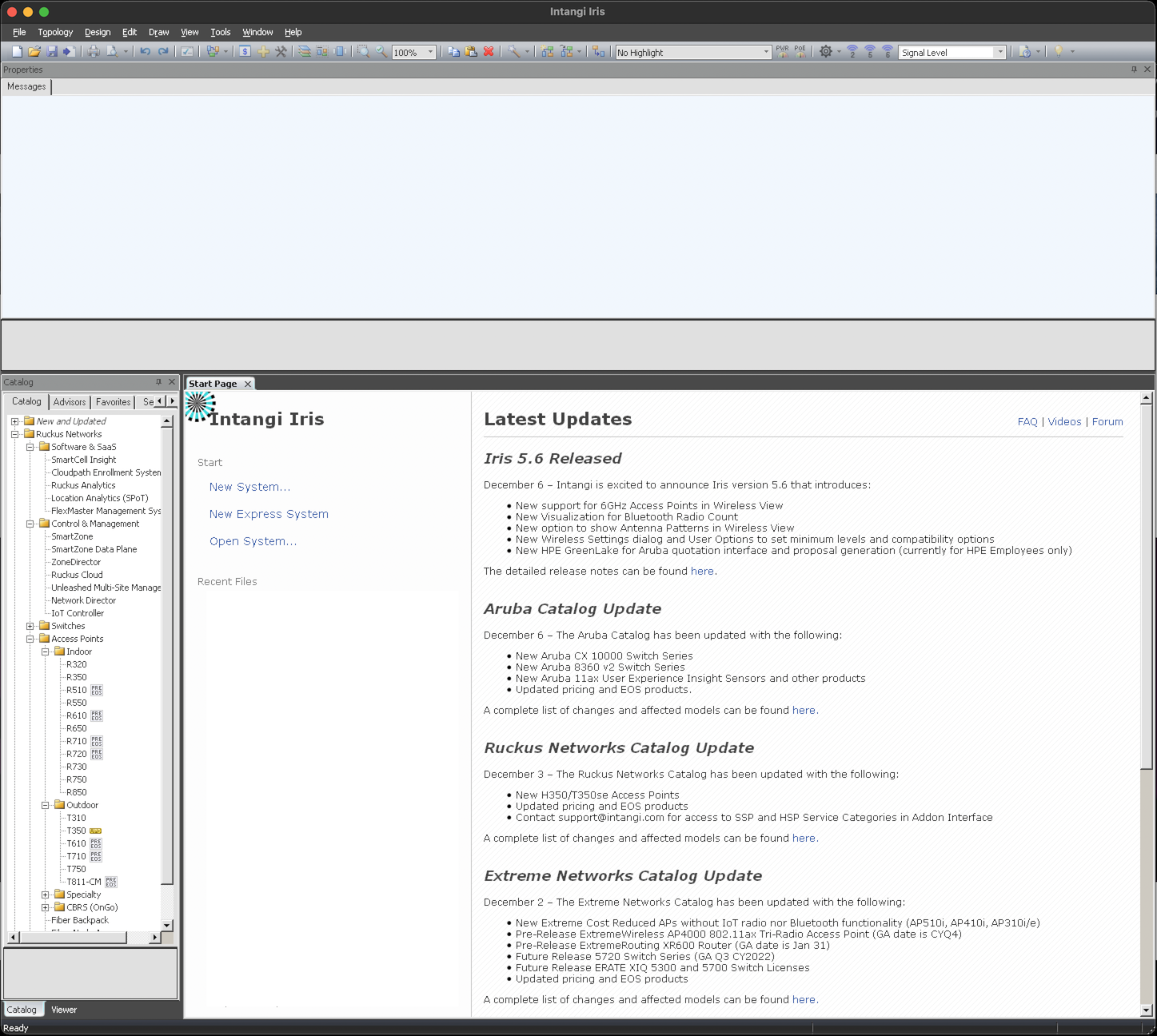Open the Forum link
The width and height of the screenshot is (1157, 1036).
tap(1107, 422)
